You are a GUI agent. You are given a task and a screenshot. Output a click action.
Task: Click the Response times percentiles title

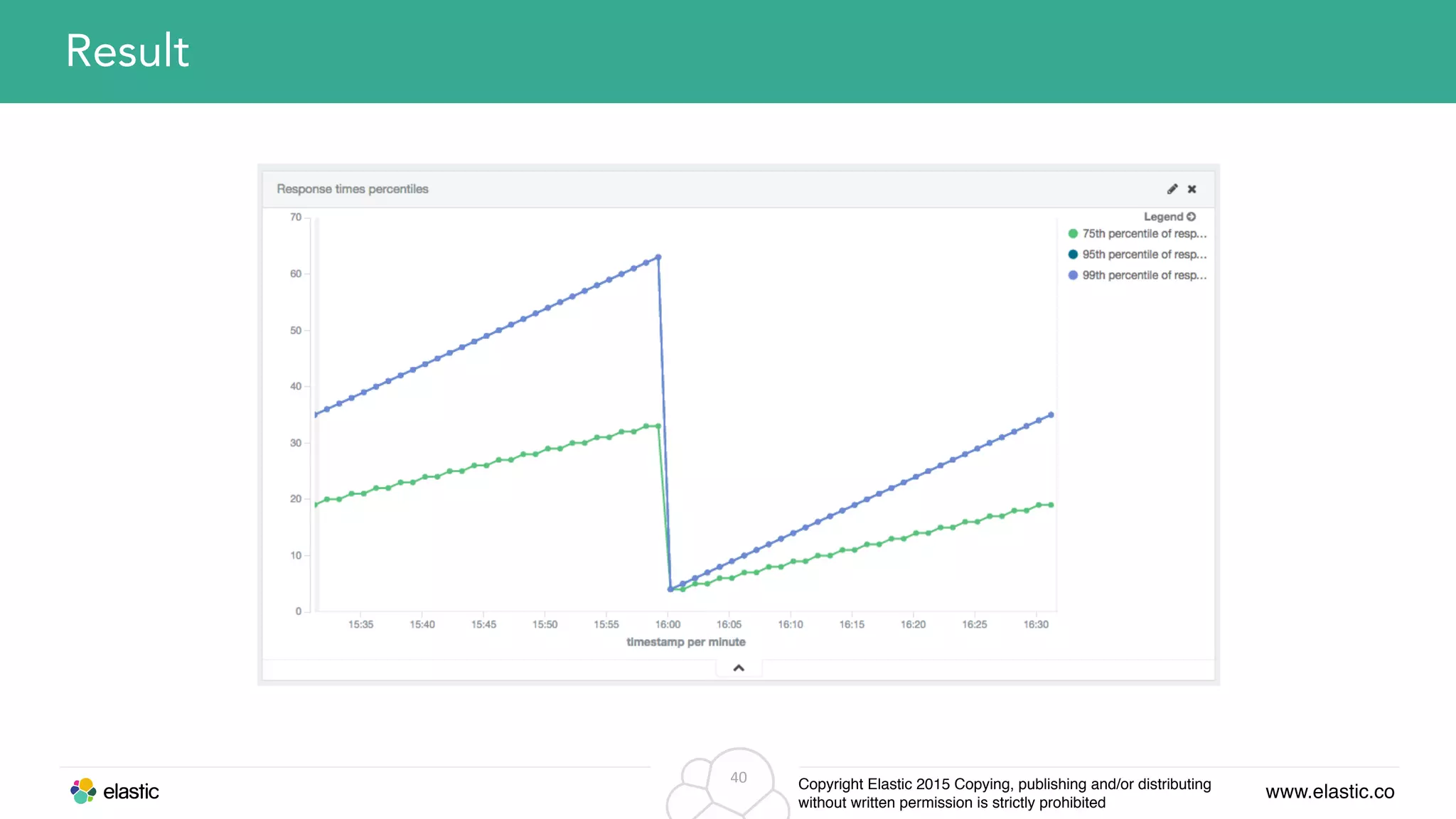[x=353, y=189]
